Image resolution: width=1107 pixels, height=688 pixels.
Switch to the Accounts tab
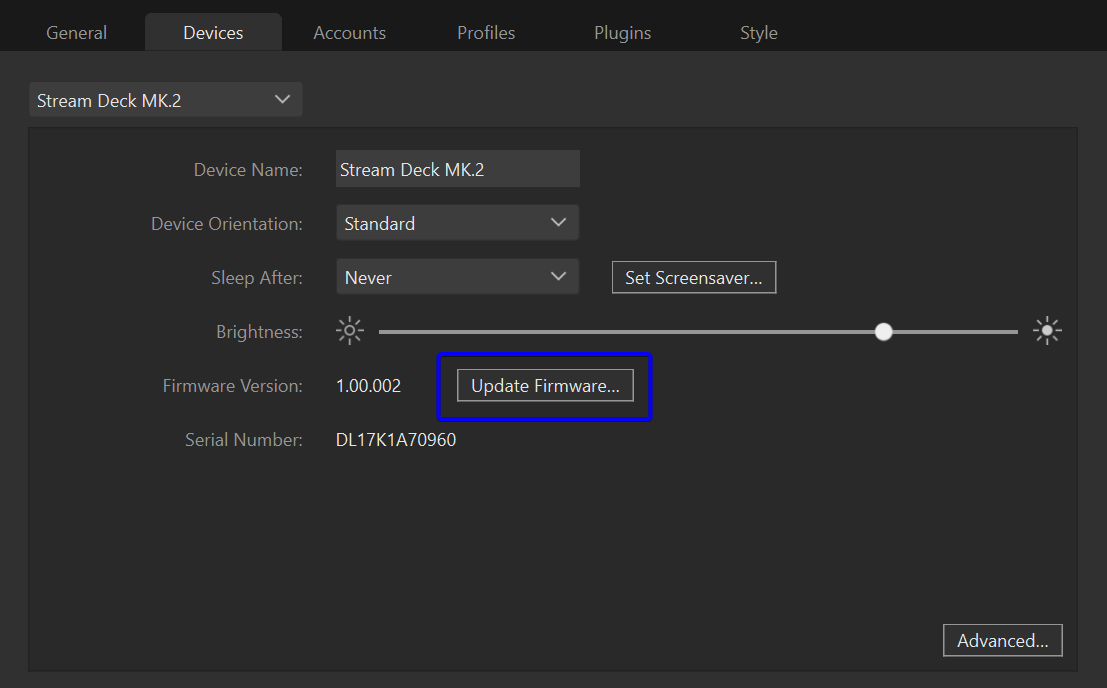349,32
